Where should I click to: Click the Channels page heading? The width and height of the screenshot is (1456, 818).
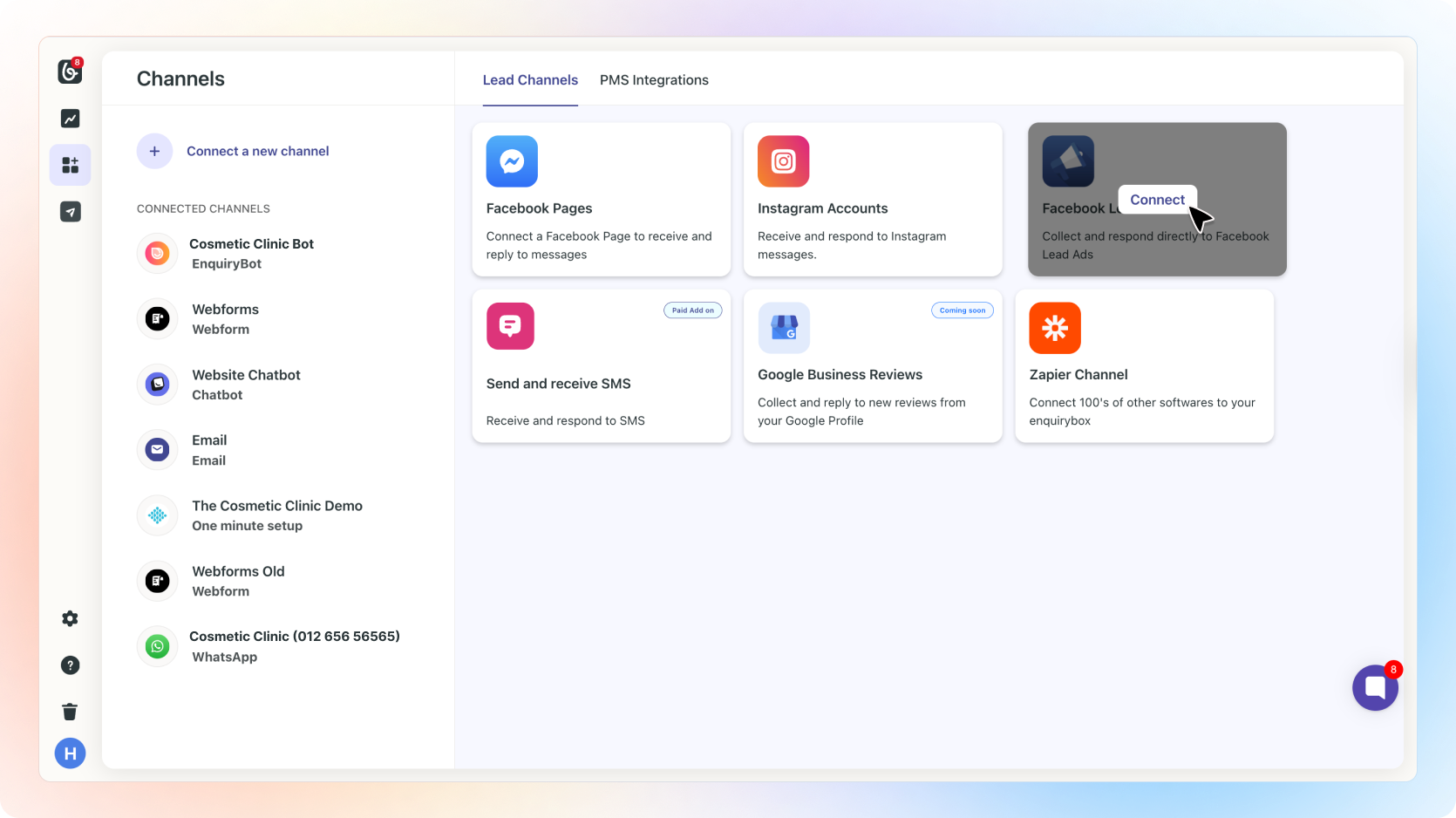click(180, 78)
